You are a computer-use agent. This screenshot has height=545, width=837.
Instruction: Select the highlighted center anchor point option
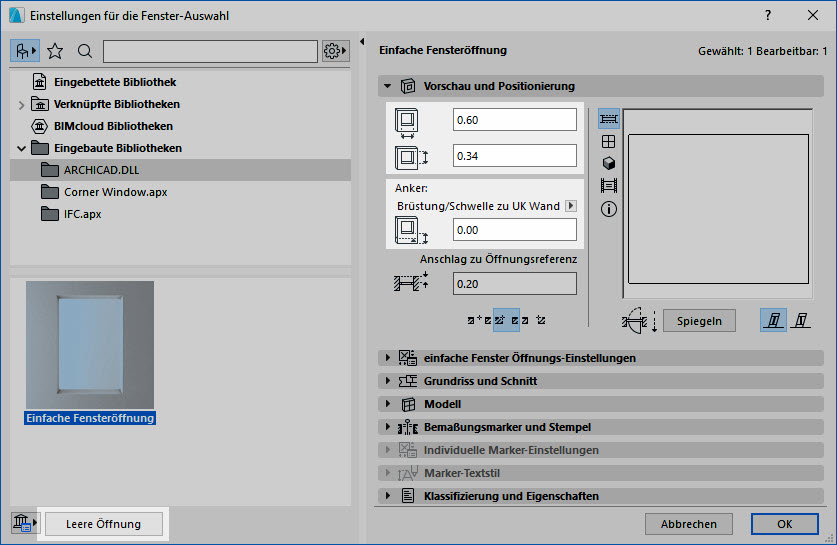(x=506, y=320)
